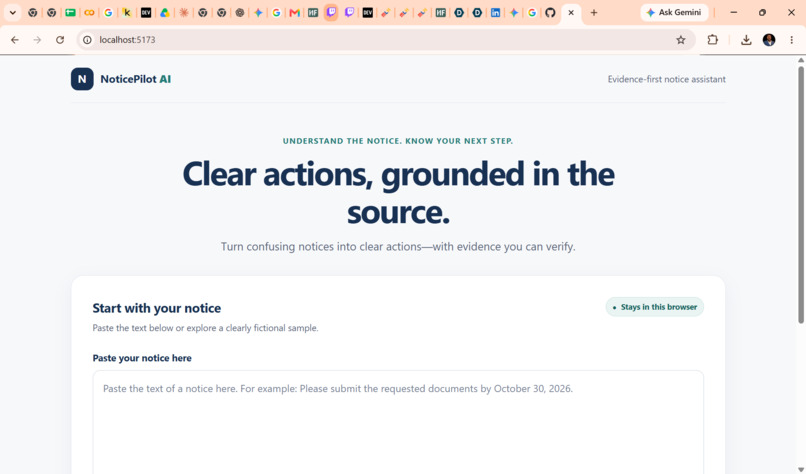Focus the localhost:5173 address bar
This screenshot has width=806, height=474.
coord(386,40)
